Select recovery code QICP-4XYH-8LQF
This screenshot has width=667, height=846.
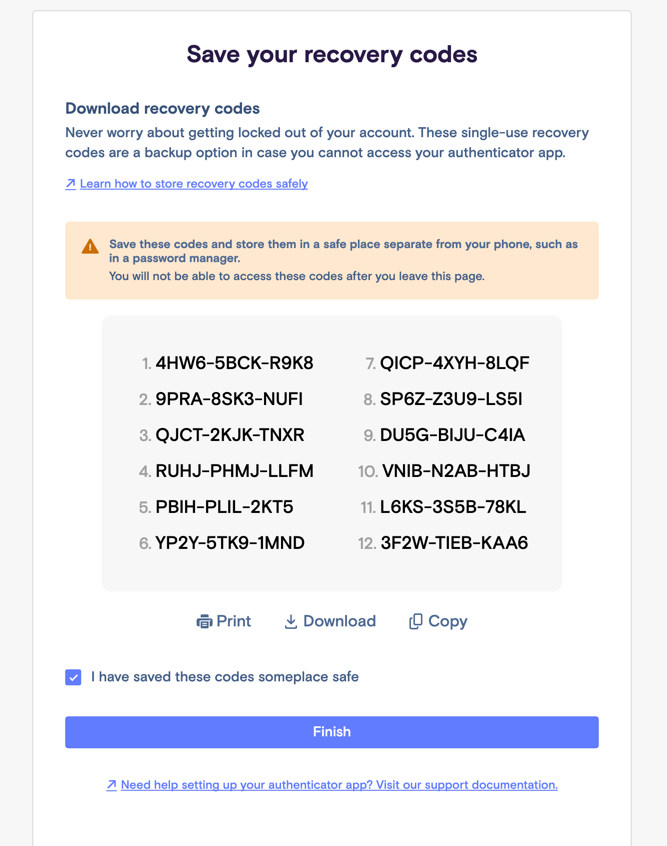click(454, 363)
